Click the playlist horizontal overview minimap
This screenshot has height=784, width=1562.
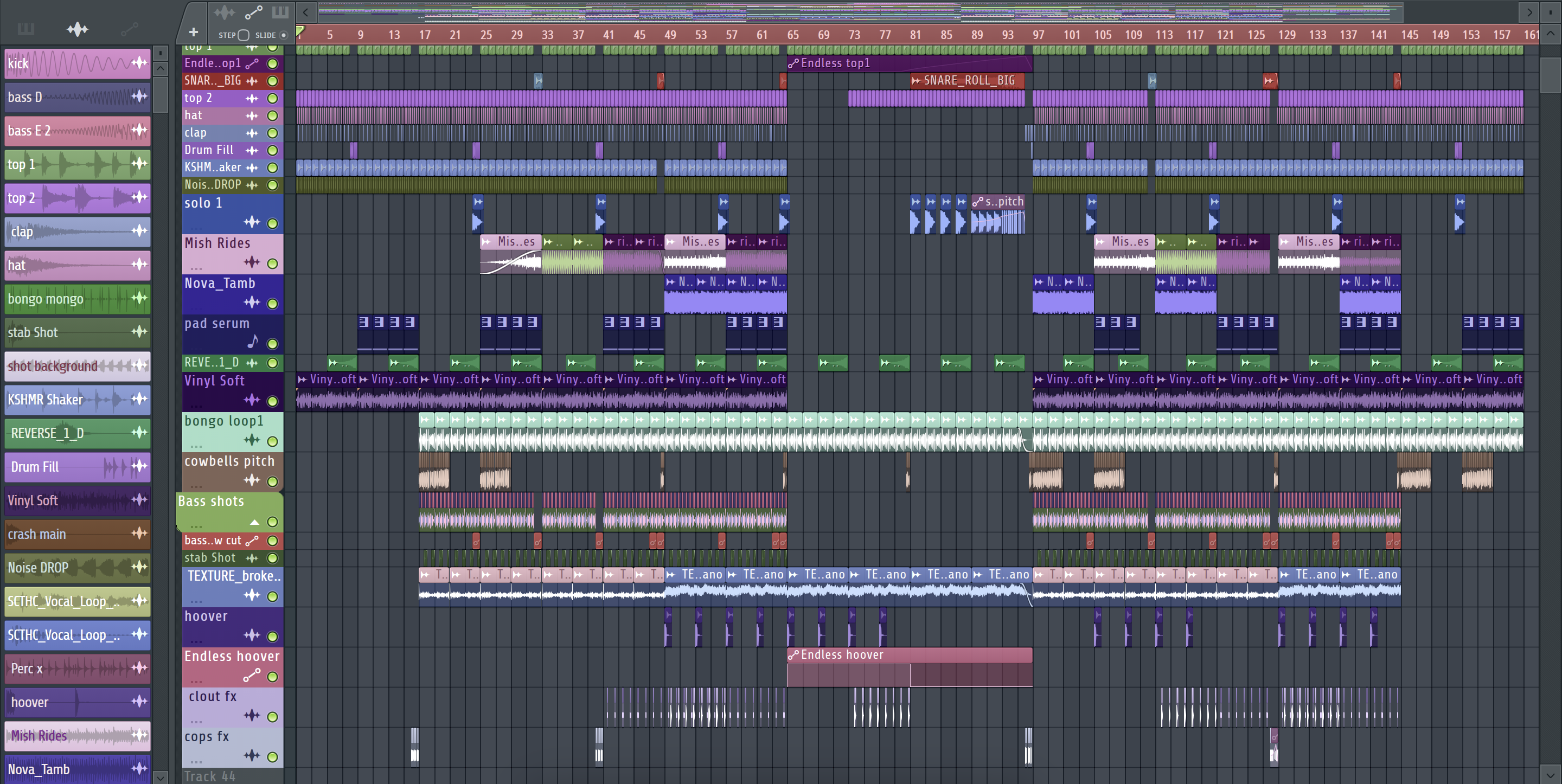tap(860, 11)
